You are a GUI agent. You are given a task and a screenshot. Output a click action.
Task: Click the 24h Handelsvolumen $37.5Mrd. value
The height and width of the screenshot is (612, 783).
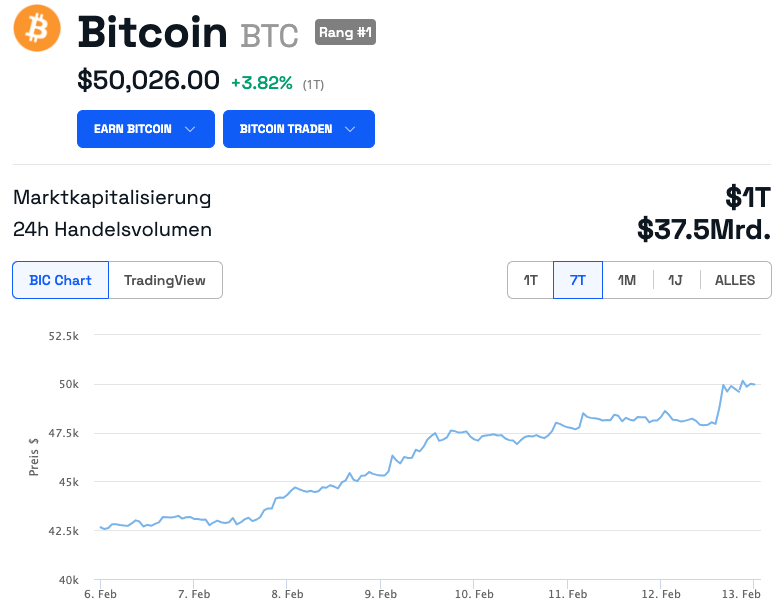pyautogui.click(x=703, y=230)
